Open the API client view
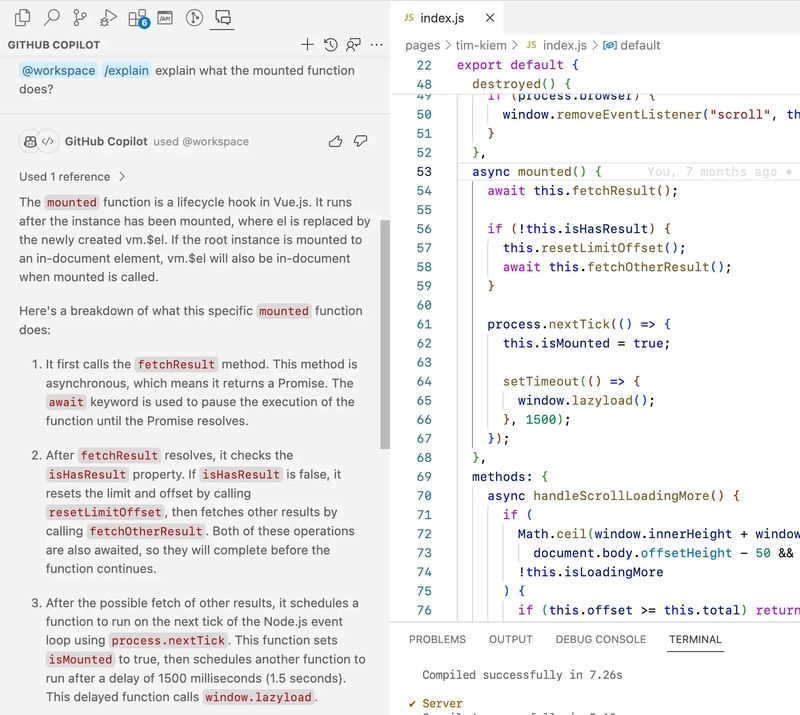The image size is (800, 715). pyautogui.click(x=165, y=18)
